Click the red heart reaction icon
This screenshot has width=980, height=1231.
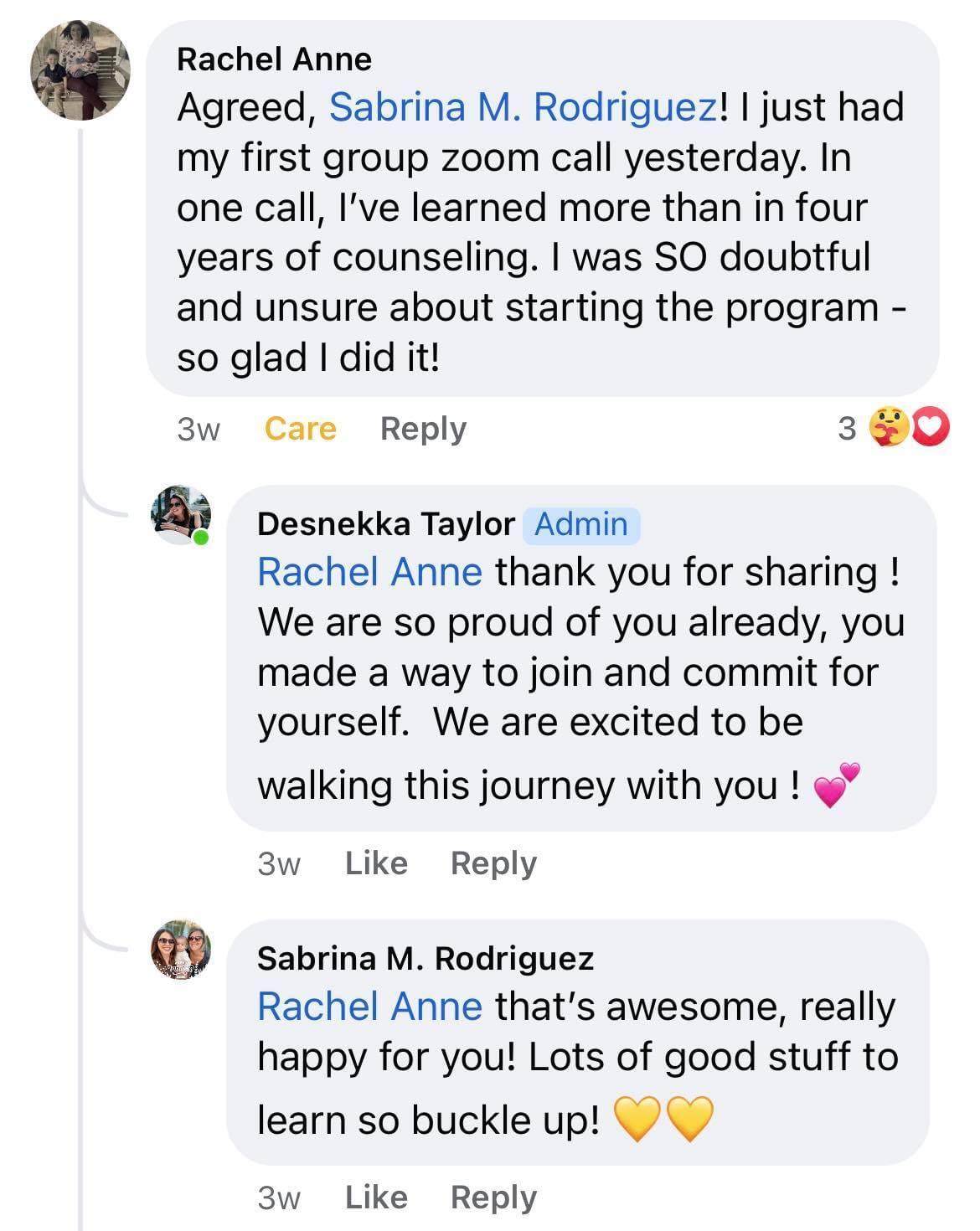930,428
